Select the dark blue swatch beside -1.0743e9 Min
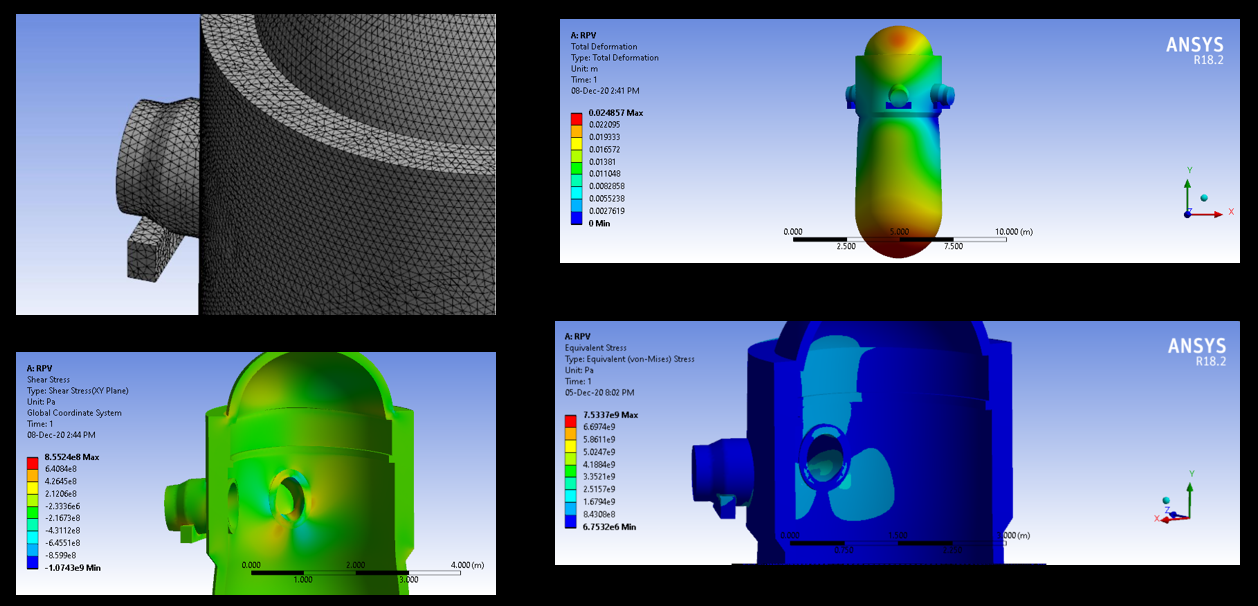 coord(32,561)
